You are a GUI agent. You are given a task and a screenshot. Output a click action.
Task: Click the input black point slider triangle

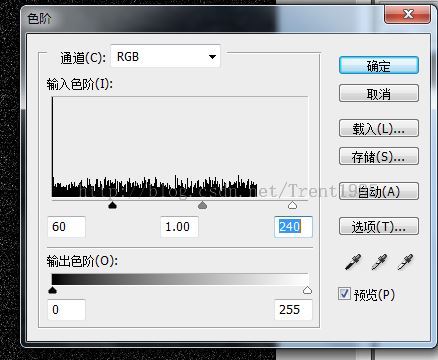(113, 205)
